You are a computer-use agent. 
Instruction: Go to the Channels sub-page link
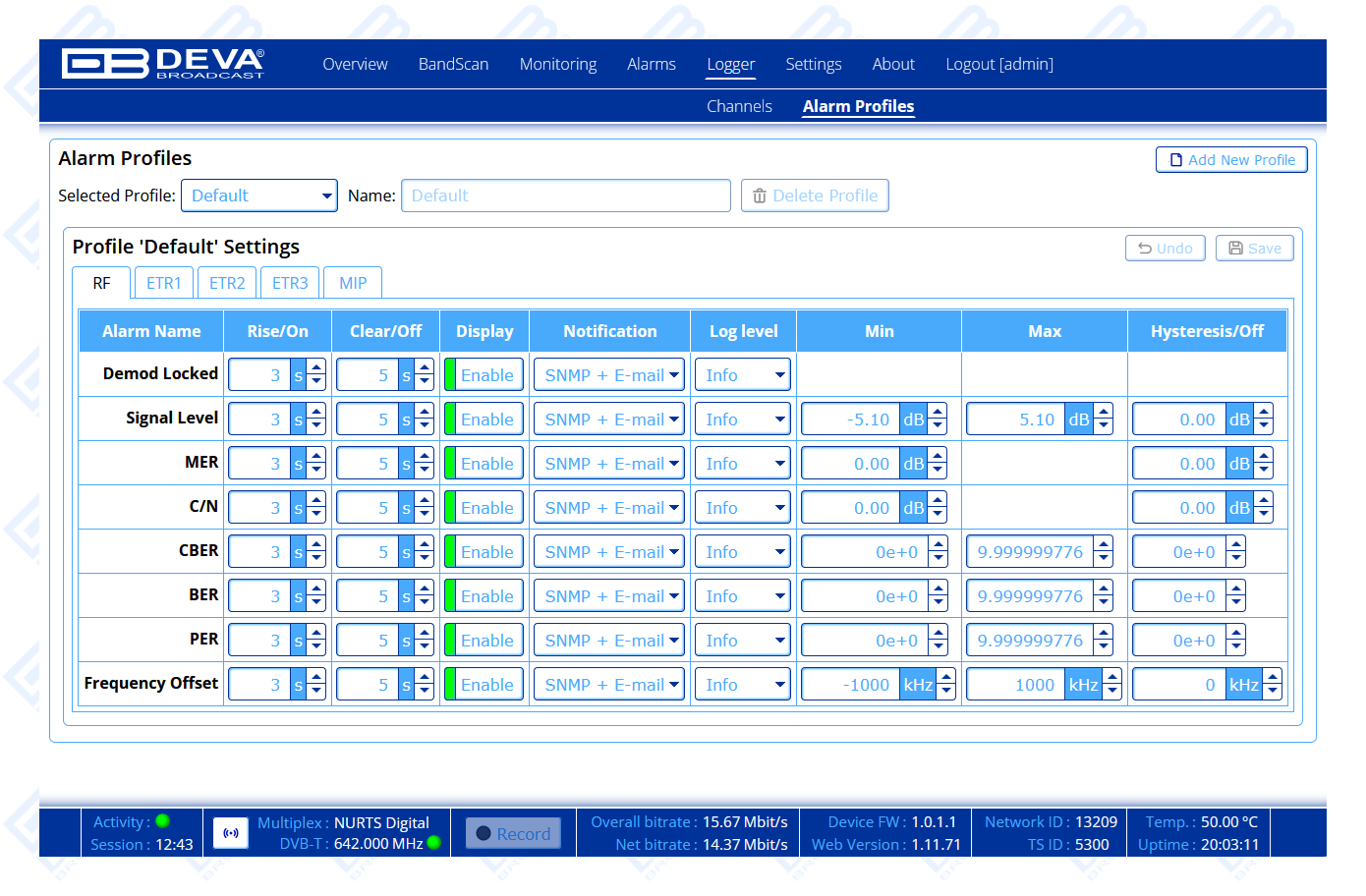coord(739,106)
